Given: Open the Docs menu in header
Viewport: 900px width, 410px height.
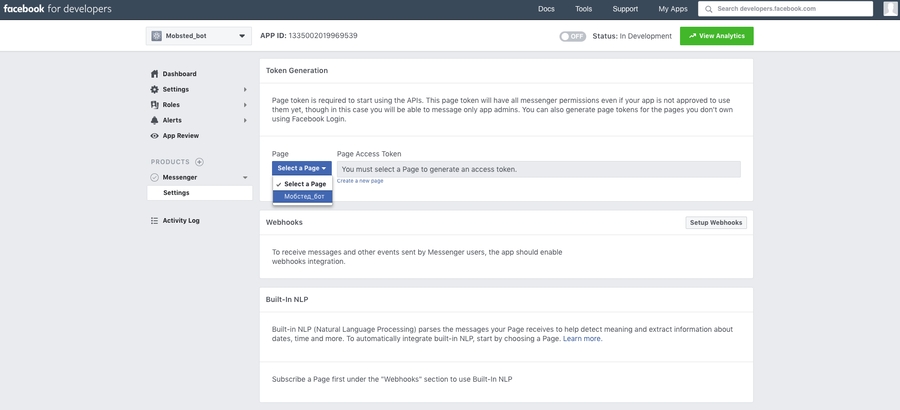Looking at the screenshot, I should pyautogui.click(x=546, y=9).
